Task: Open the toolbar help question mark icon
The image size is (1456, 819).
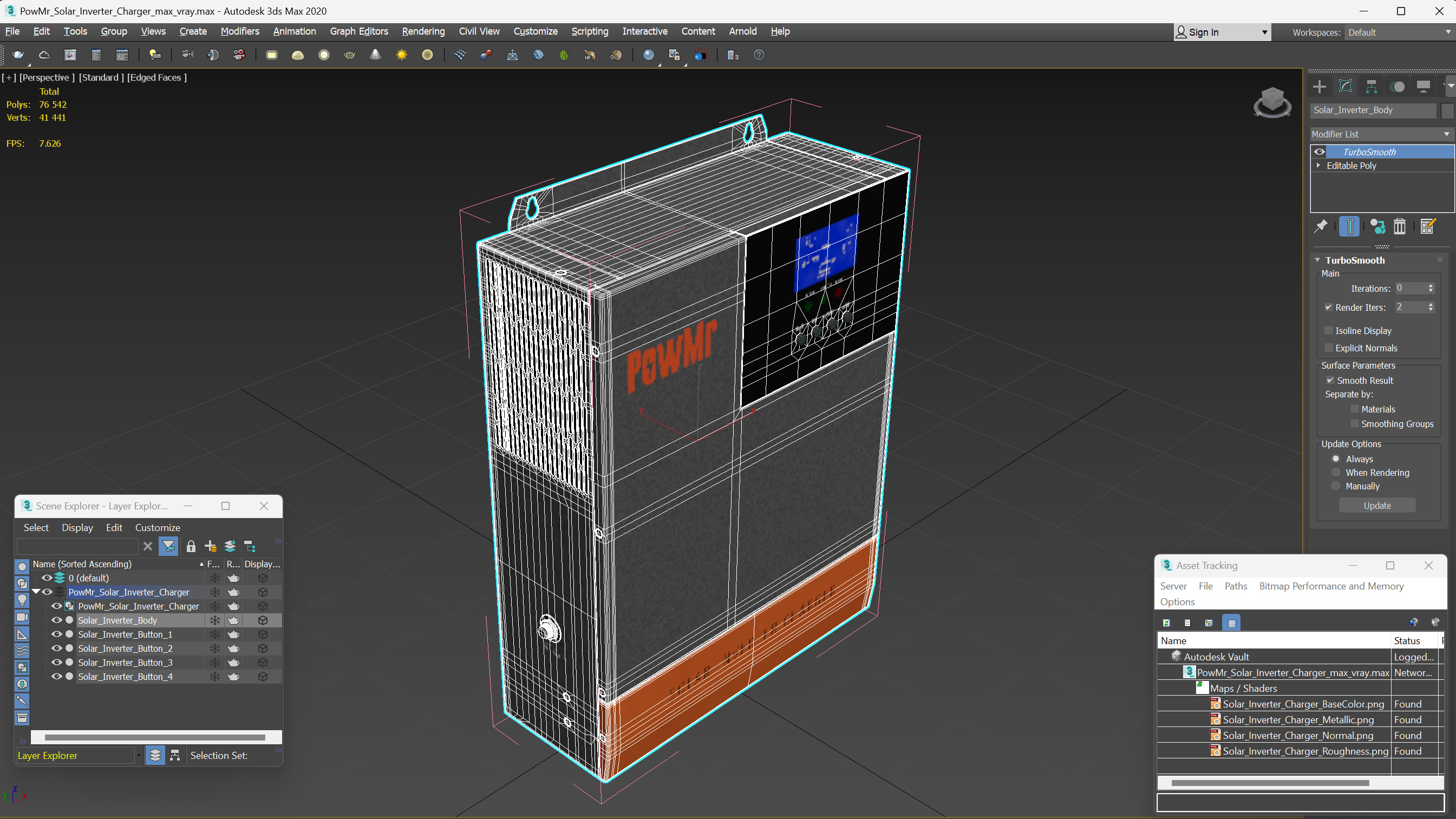Action: click(759, 55)
